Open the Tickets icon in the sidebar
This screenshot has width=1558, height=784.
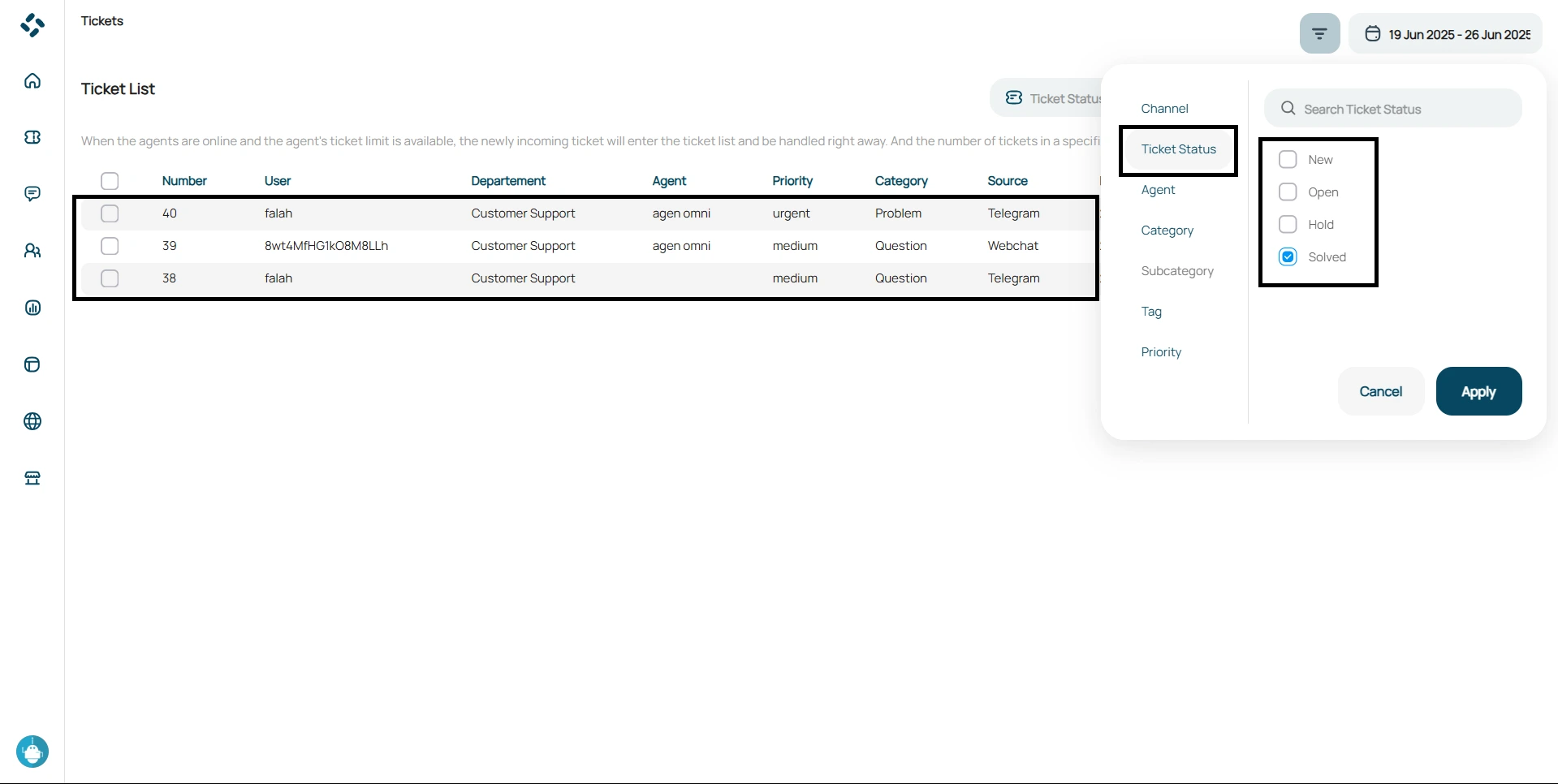point(32,137)
